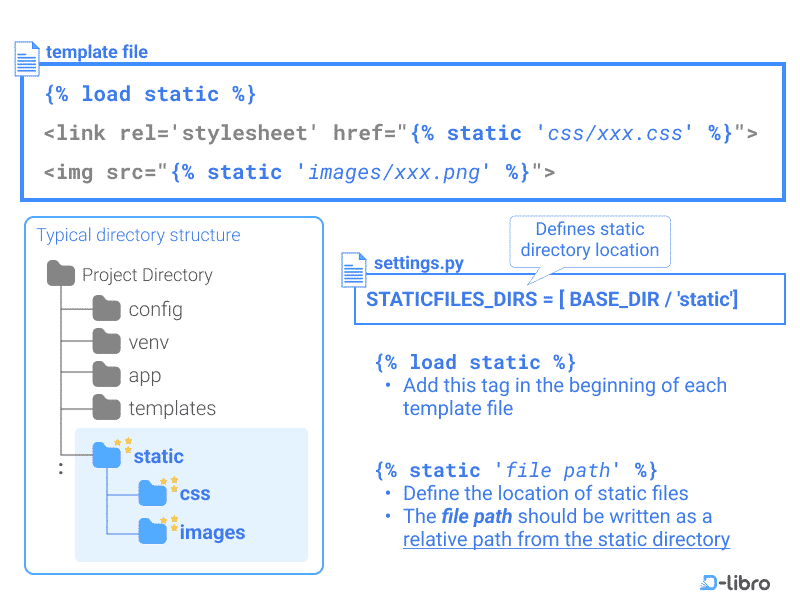Screen dimensions: 800x600
Task: Open the relative path underlined link
Action: pyautogui.click(x=566, y=539)
